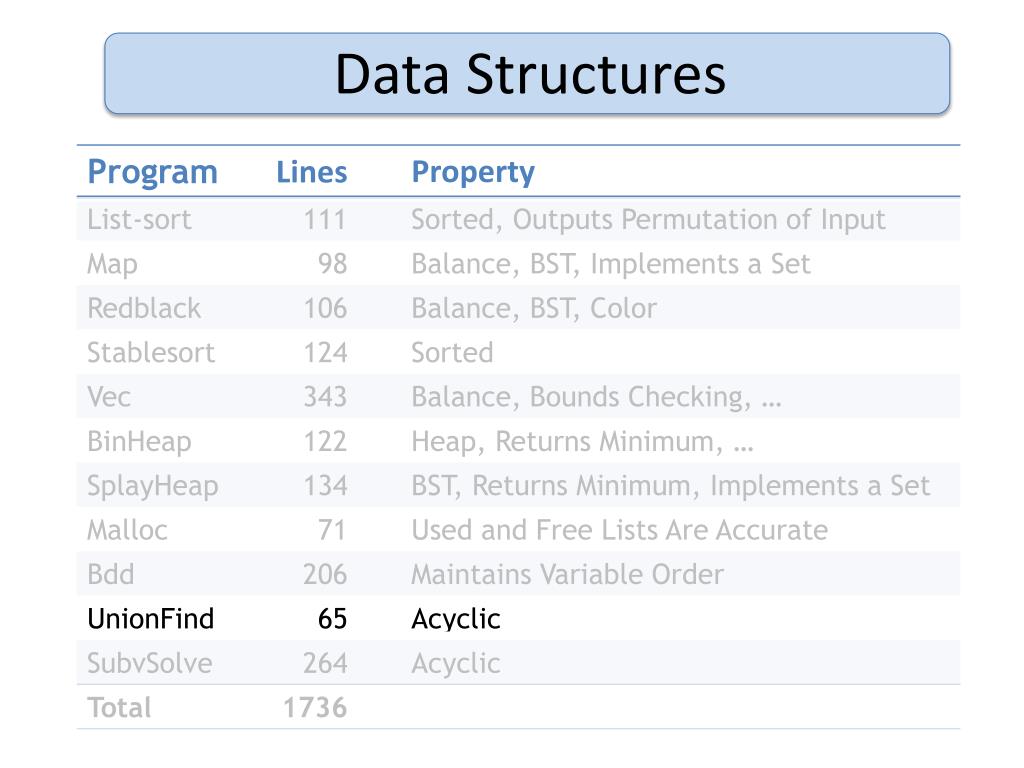Click the Vec program row

pos(518,397)
